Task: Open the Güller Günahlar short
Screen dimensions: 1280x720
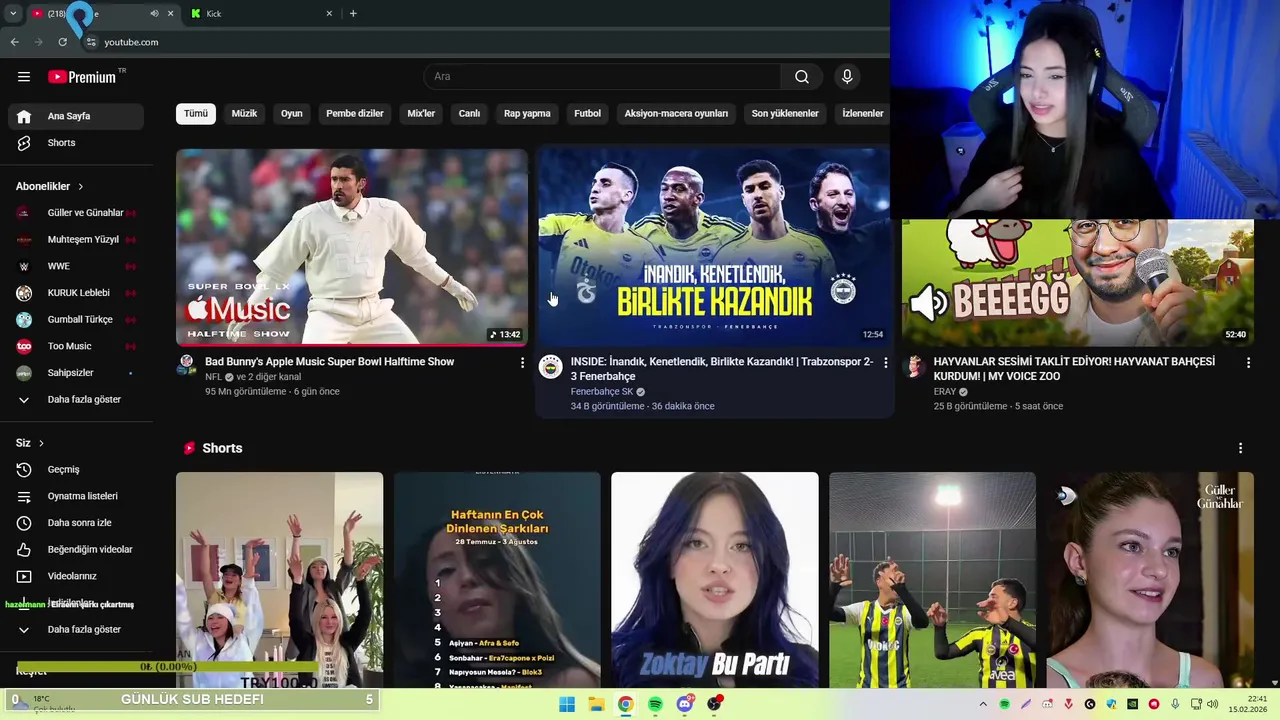Action: pos(1150,580)
